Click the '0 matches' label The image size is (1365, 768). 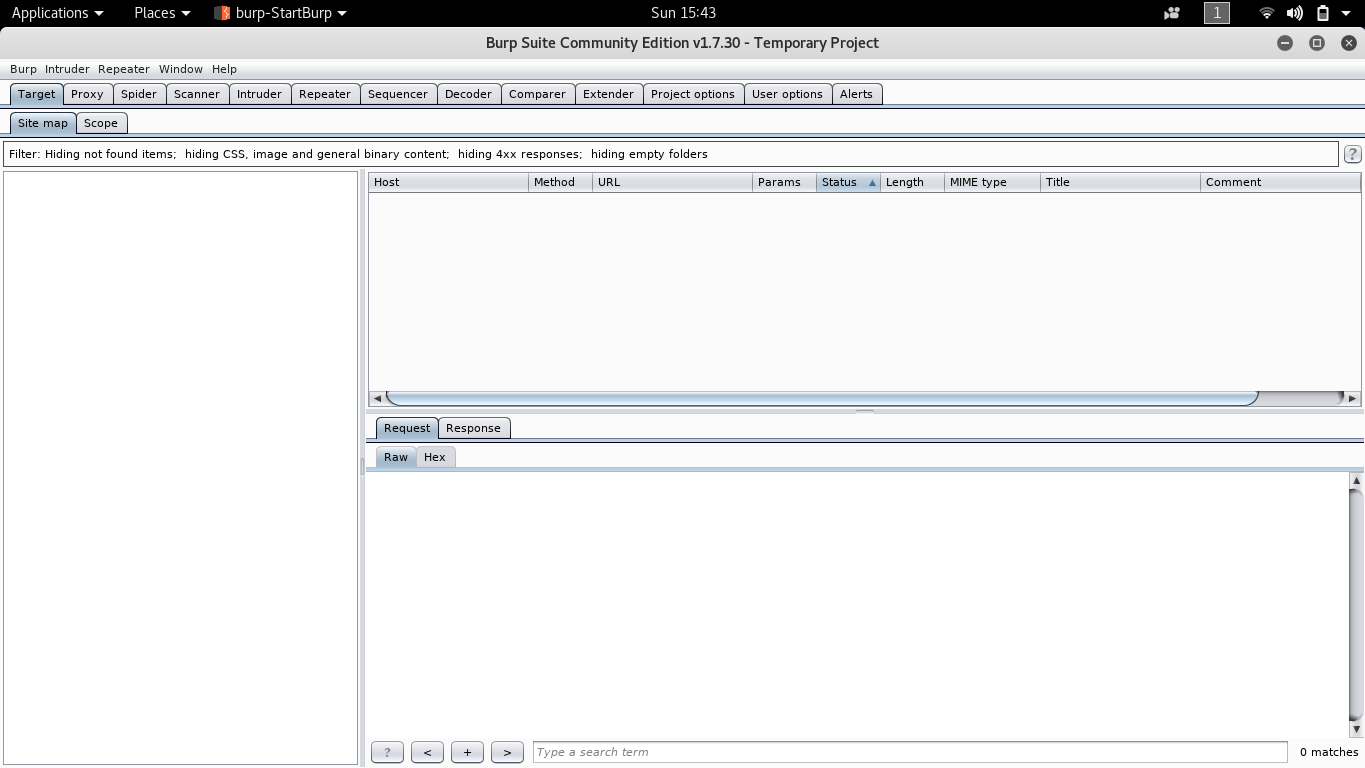pyautogui.click(x=1329, y=752)
